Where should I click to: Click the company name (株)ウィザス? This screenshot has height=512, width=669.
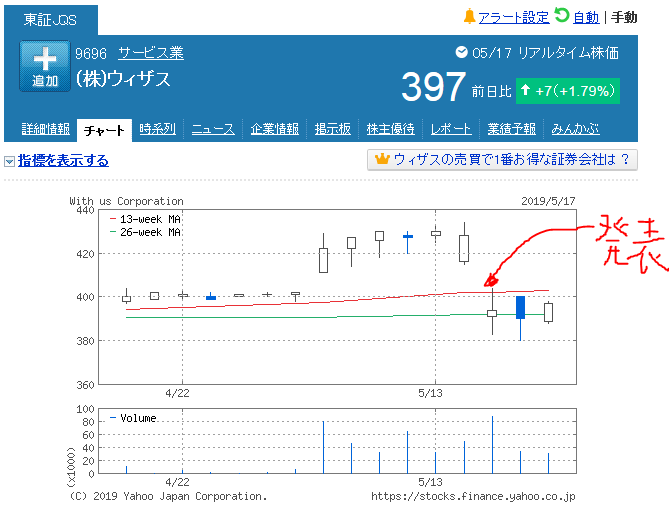(x=123, y=79)
